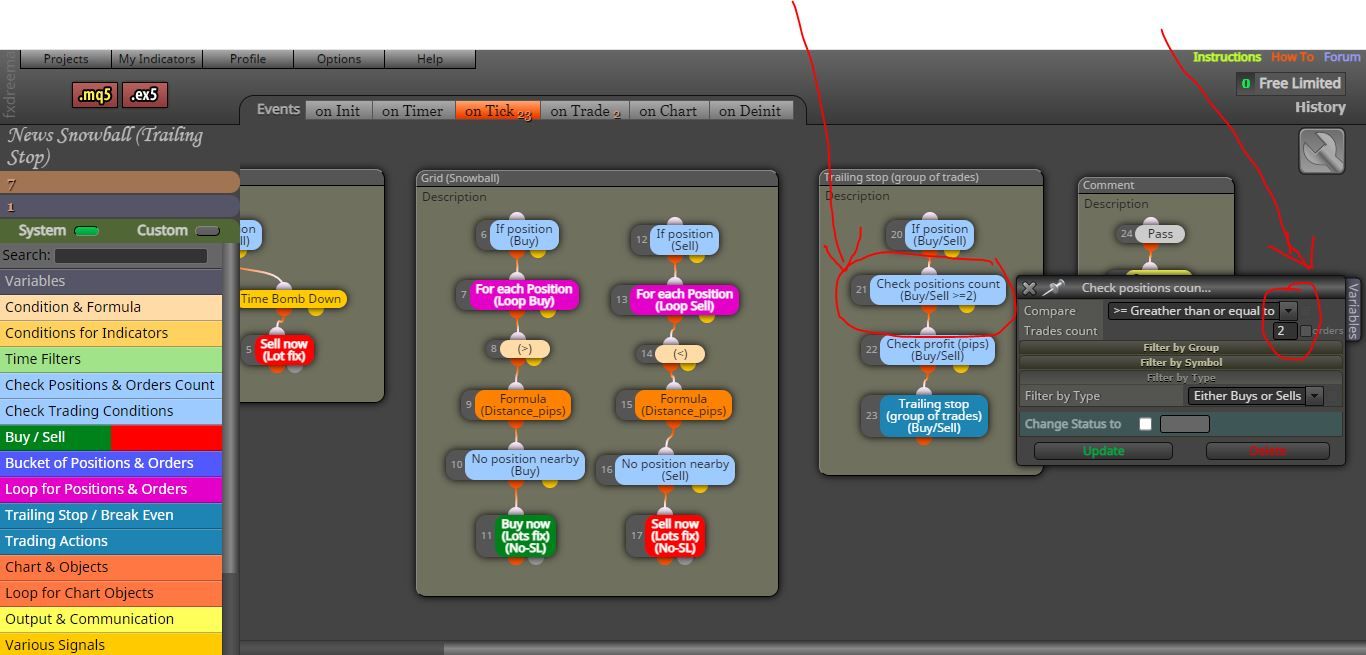Open the Options menu
The image size is (1366, 655).
tap(339, 59)
